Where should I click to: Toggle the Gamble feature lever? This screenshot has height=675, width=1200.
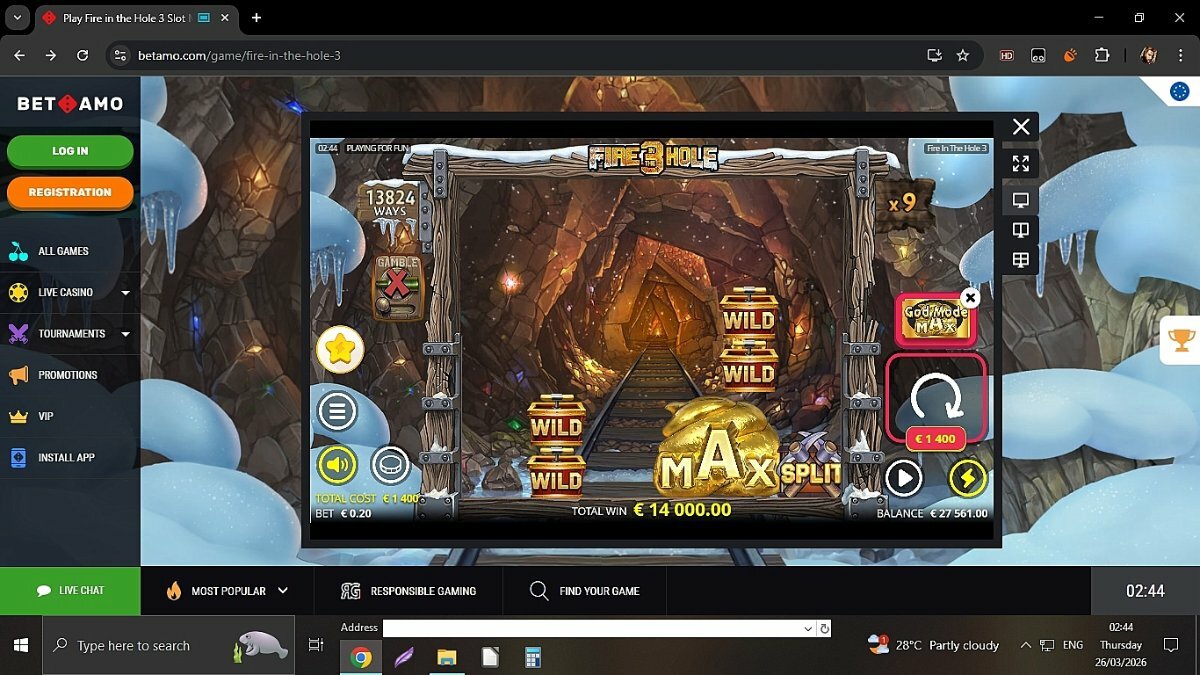397,286
